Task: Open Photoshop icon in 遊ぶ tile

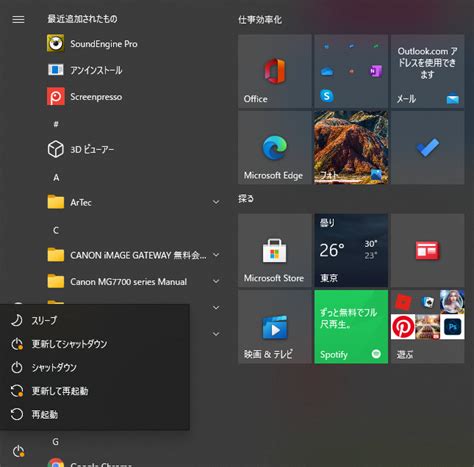Action: [x=452, y=327]
